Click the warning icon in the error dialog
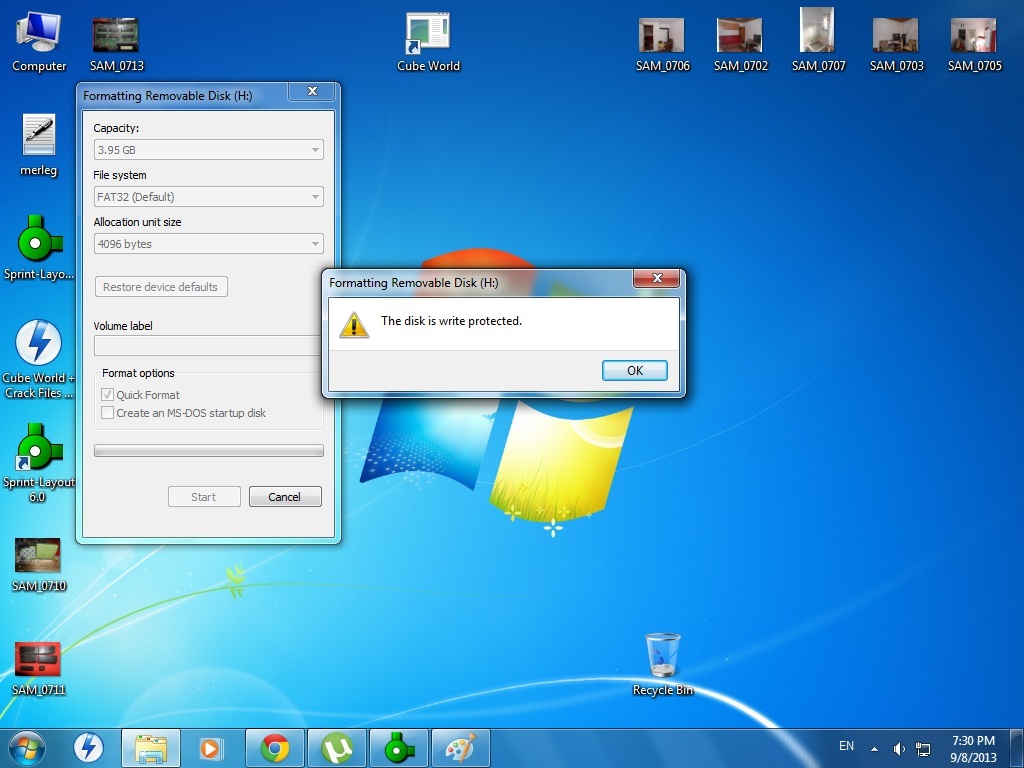The width and height of the screenshot is (1024, 768). coord(354,325)
